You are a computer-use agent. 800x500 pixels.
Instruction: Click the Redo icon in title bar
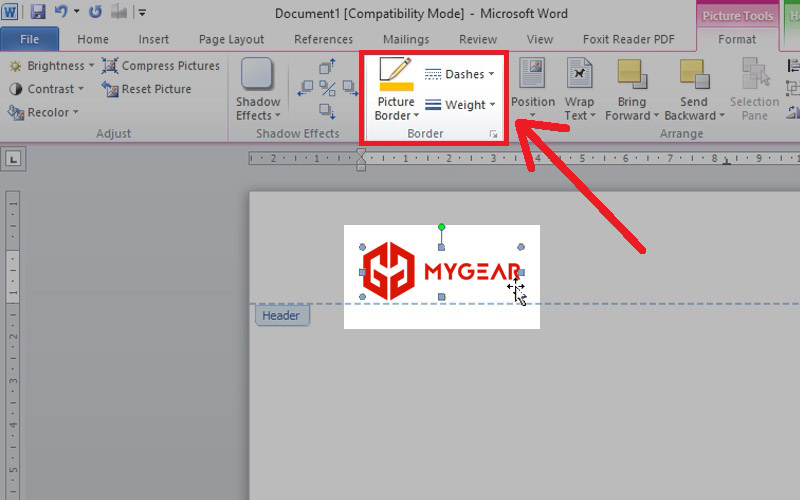pos(95,12)
